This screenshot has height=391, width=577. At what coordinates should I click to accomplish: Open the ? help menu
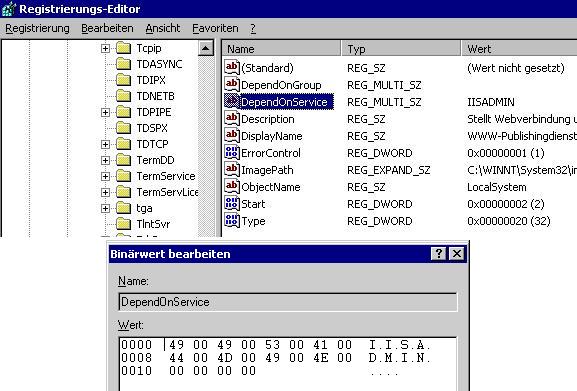(253, 28)
